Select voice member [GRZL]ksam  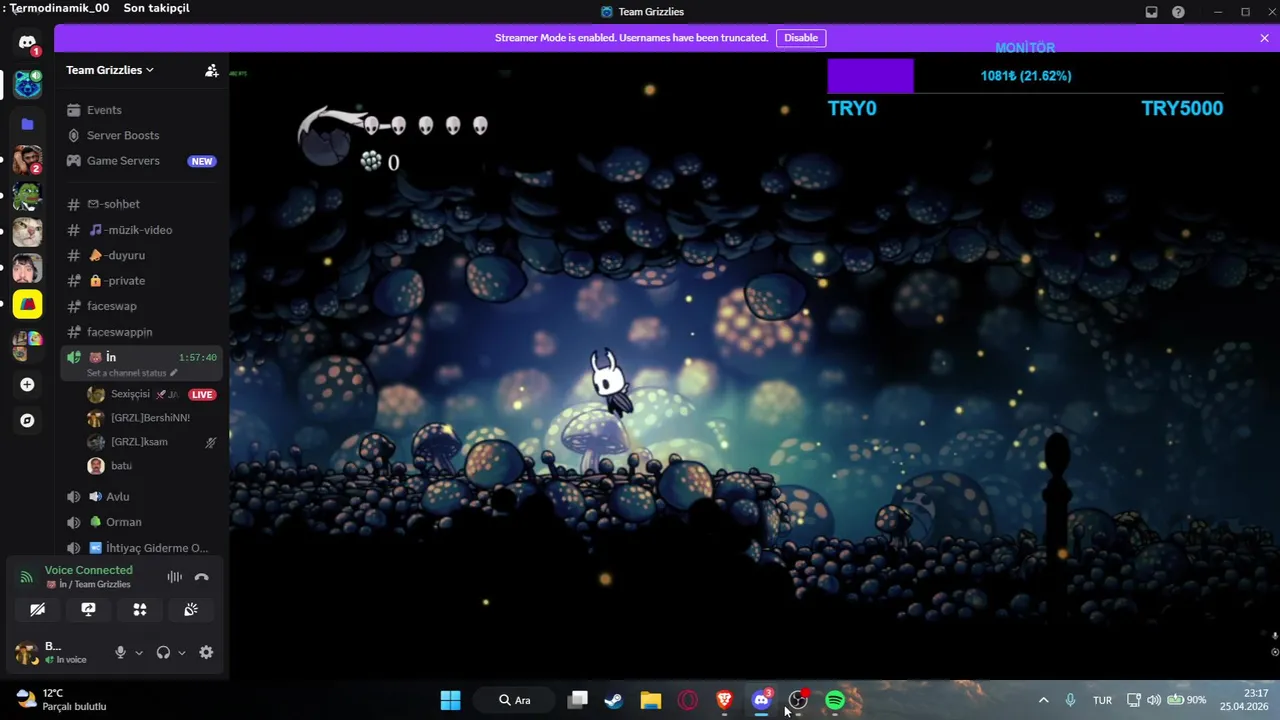pyautogui.click(x=150, y=442)
